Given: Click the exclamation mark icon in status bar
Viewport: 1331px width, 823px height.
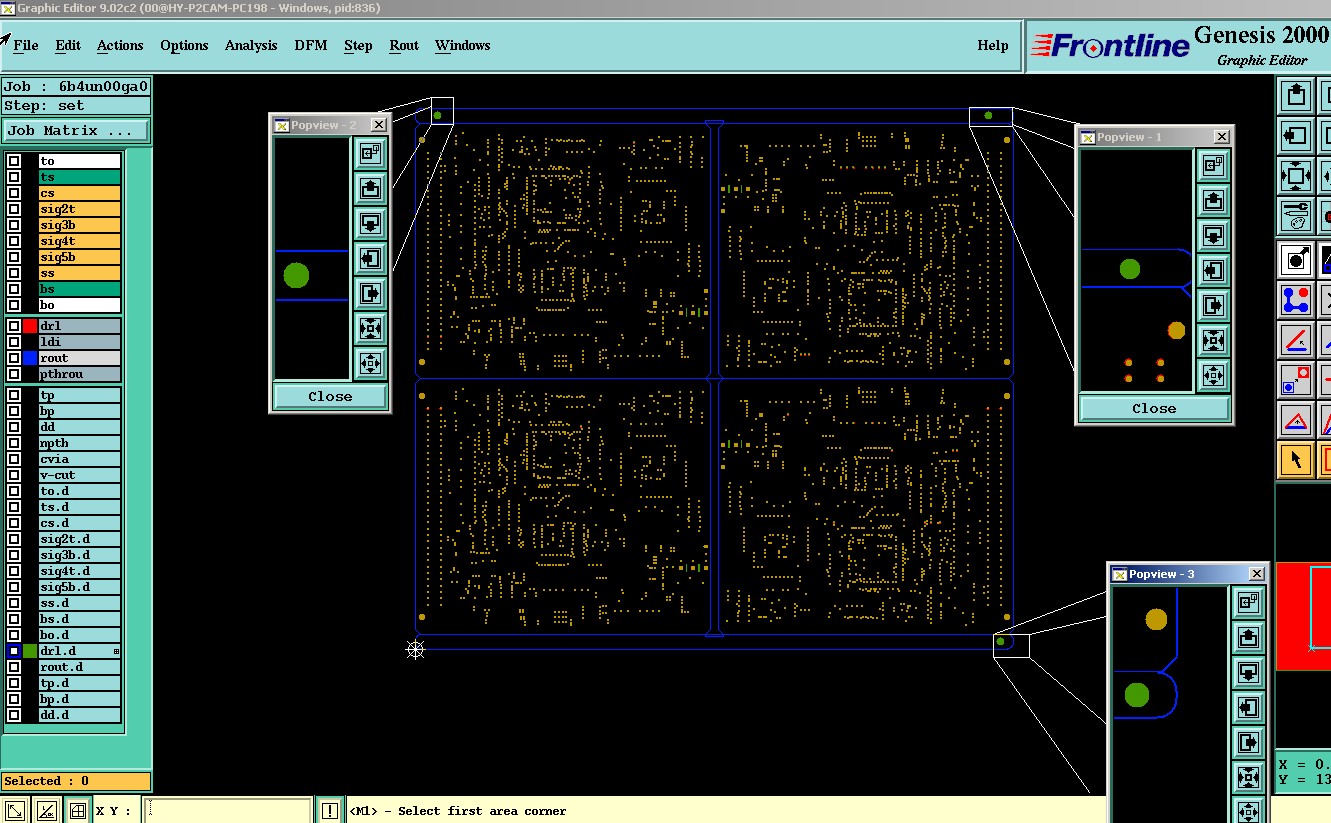Looking at the screenshot, I should pos(330,810).
